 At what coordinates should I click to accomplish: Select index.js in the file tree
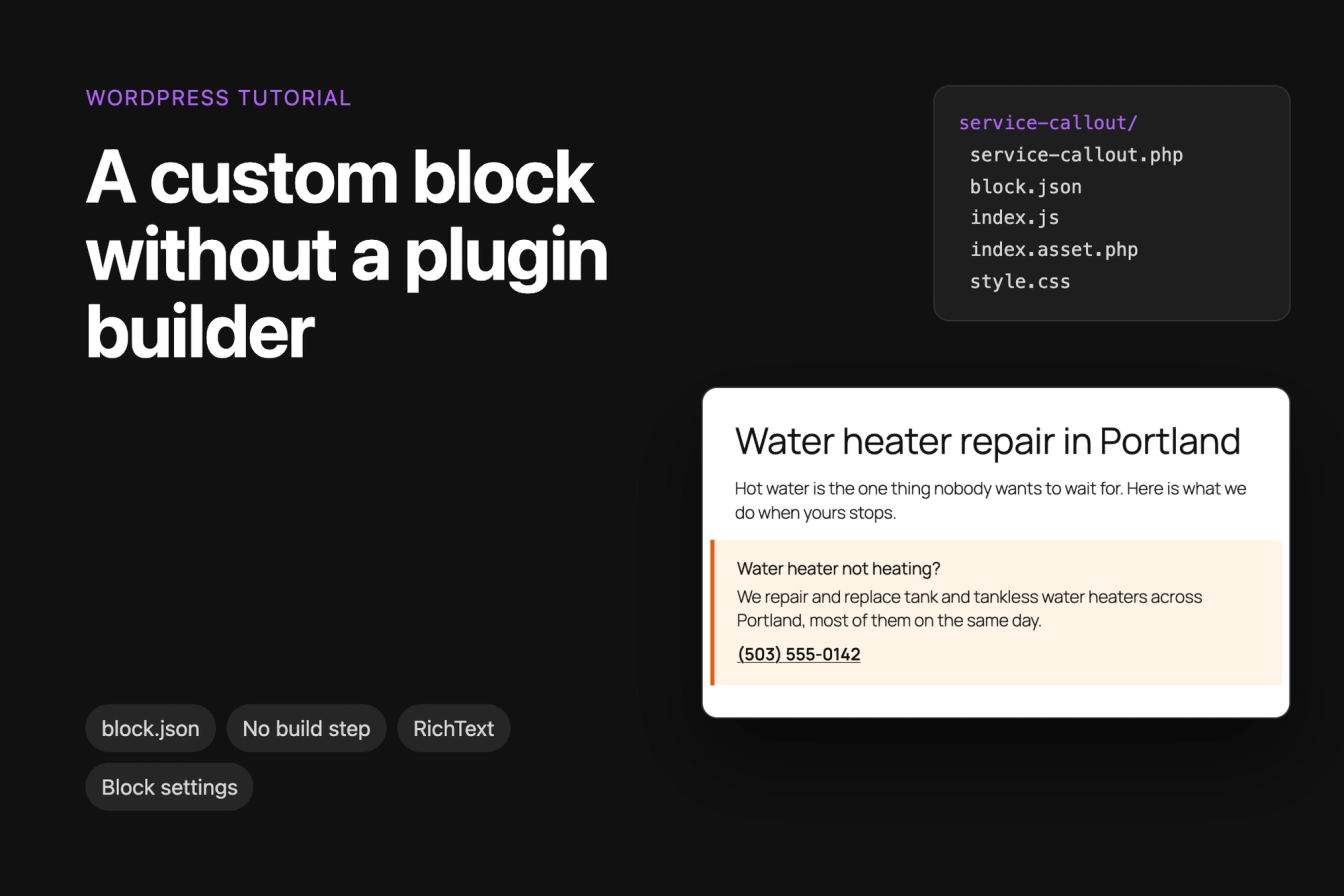coord(1014,218)
